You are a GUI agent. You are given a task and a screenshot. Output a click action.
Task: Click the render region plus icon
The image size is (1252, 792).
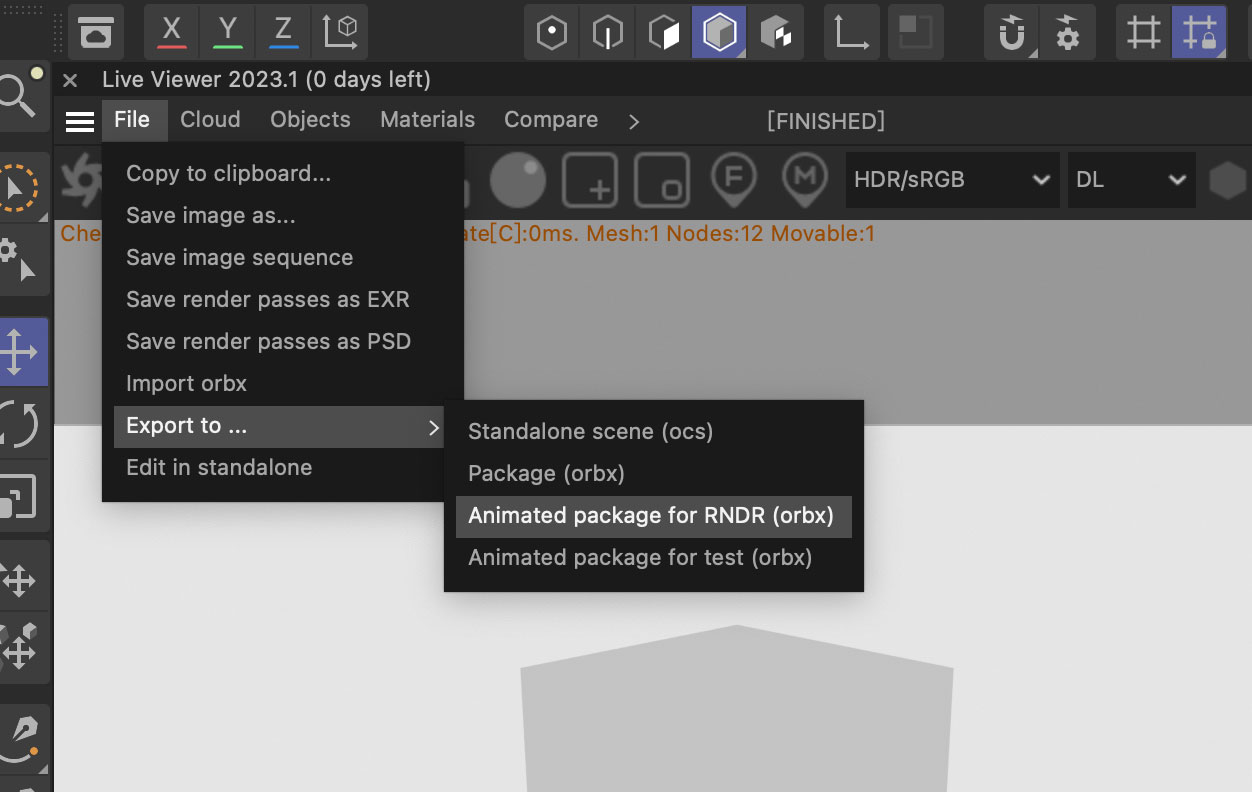590,180
